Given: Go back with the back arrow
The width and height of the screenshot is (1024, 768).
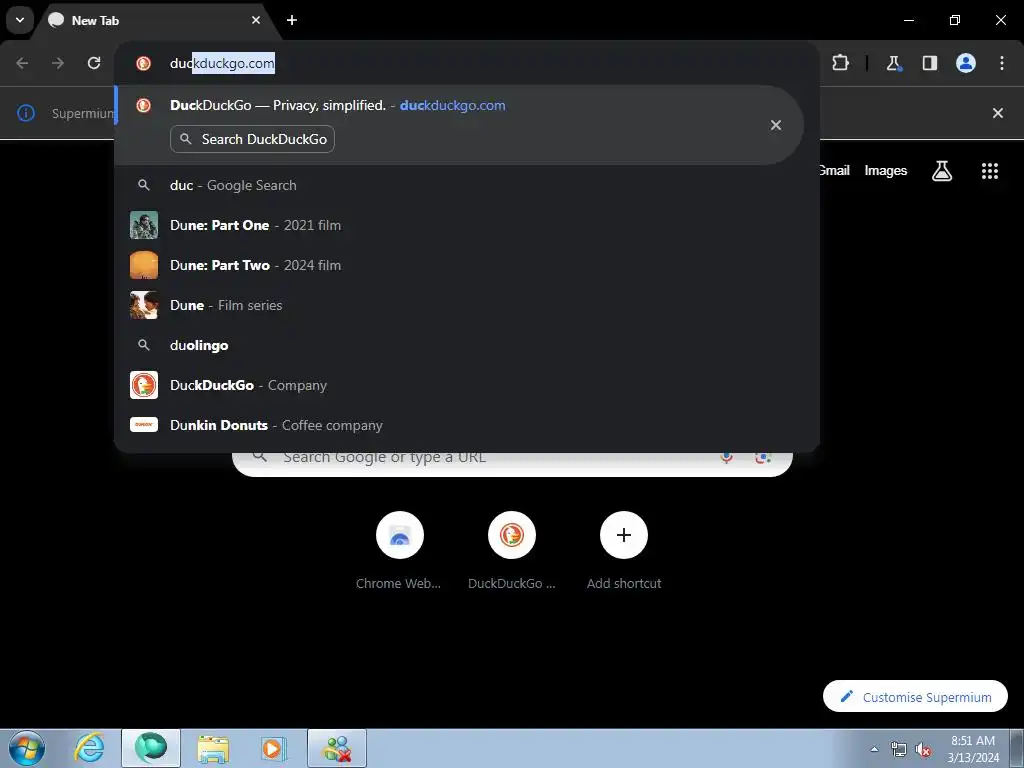Looking at the screenshot, I should pyautogui.click(x=22, y=63).
